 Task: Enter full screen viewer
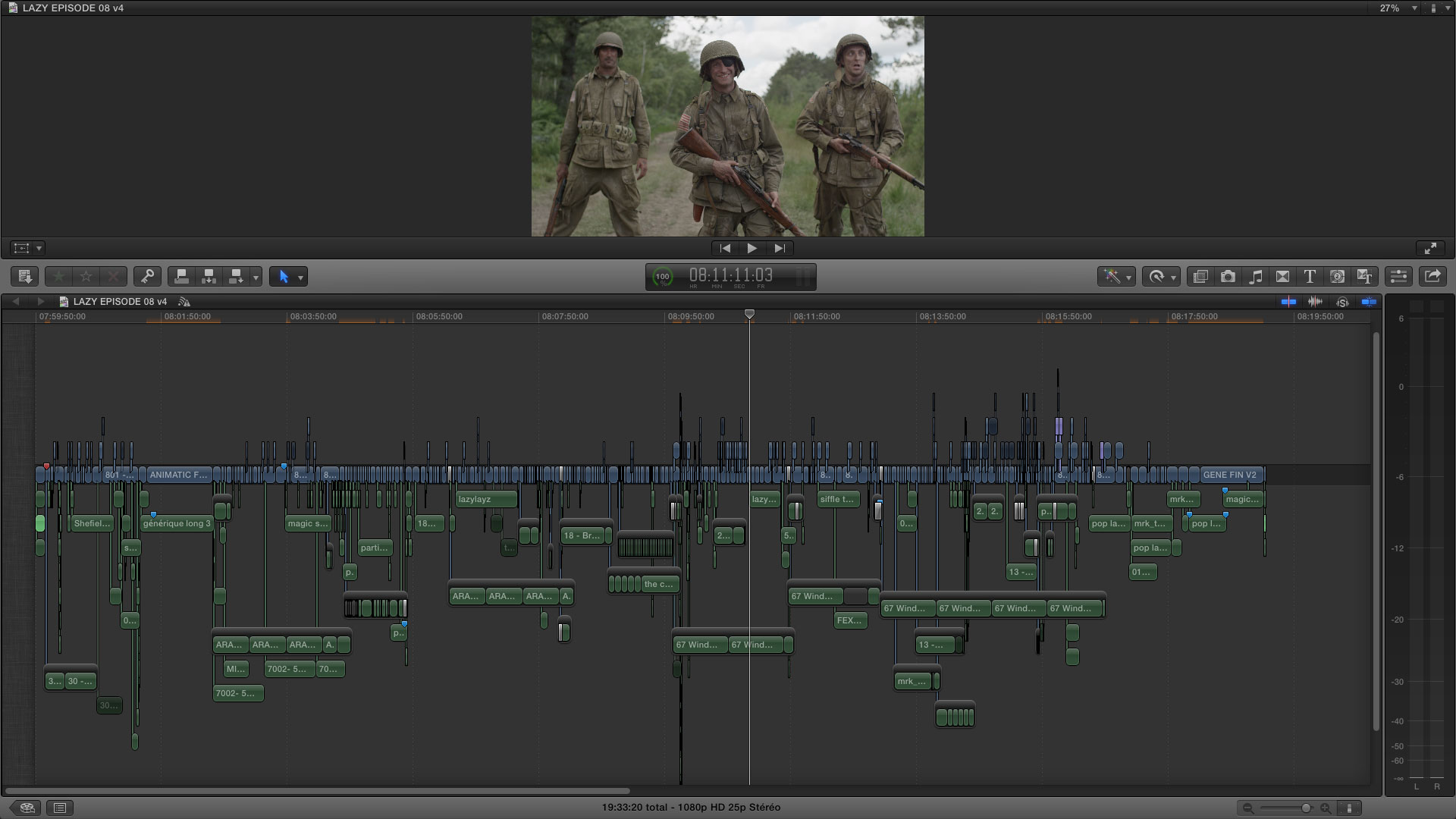point(1430,248)
